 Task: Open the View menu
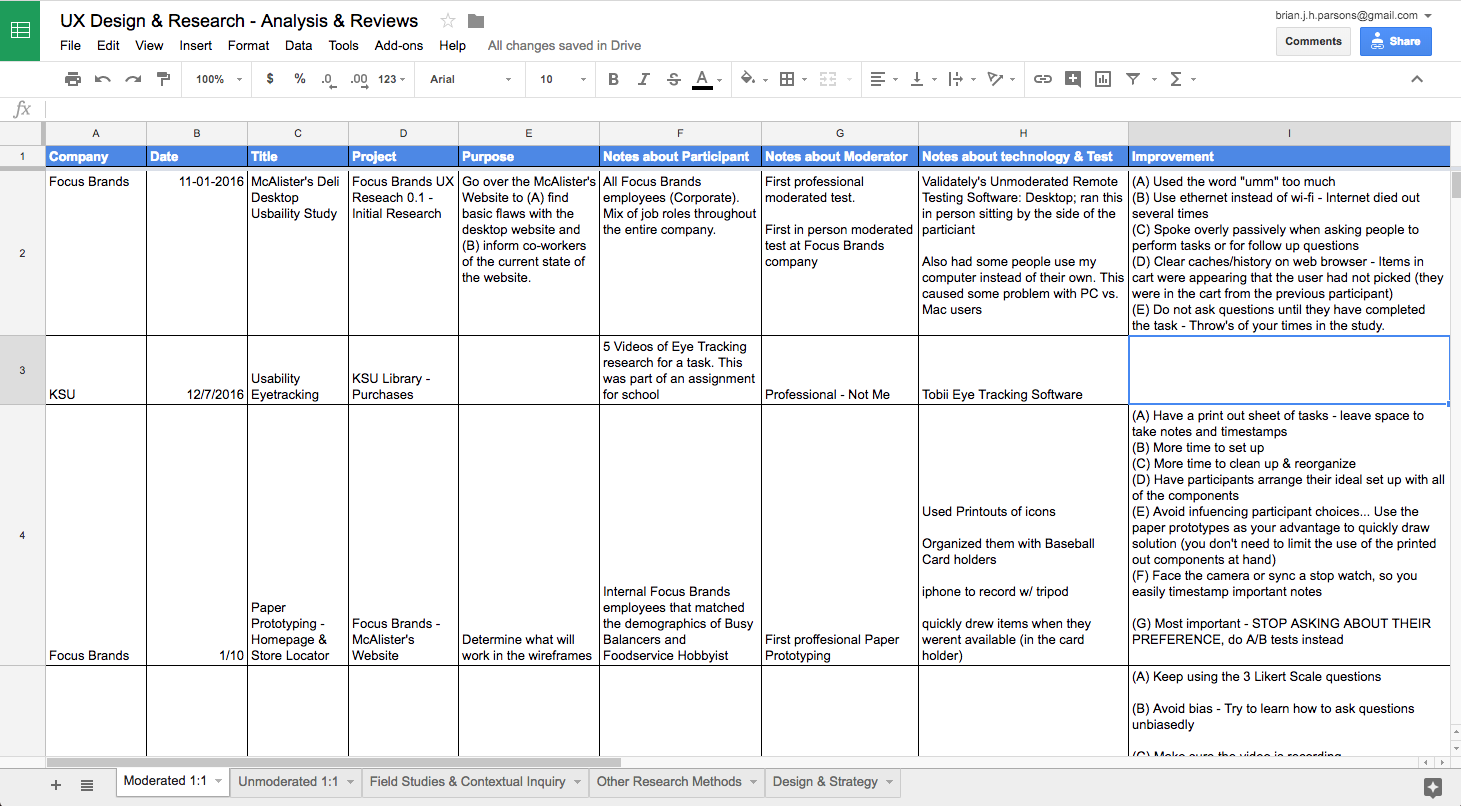click(149, 45)
